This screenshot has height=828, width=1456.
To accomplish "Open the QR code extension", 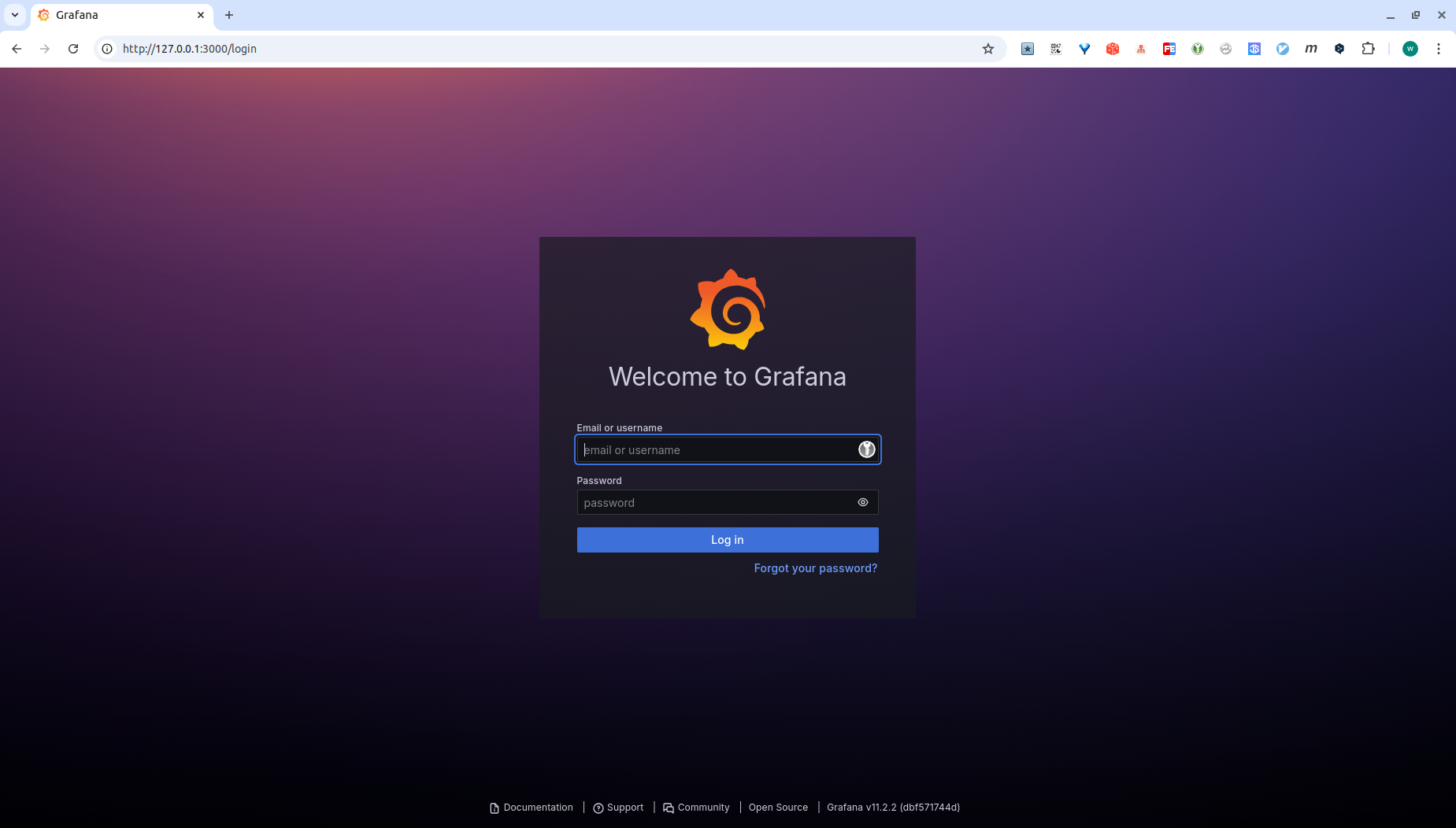I will [x=1056, y=49].
